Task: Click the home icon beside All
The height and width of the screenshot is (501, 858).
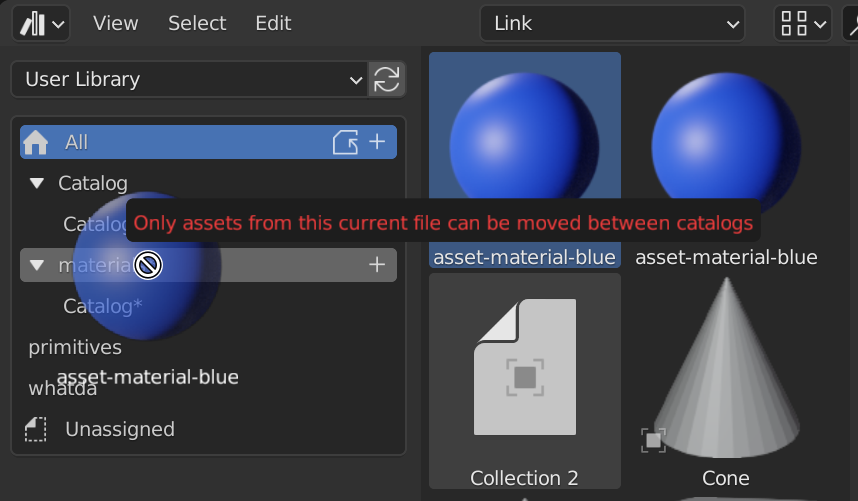Action: pos(36,143)
